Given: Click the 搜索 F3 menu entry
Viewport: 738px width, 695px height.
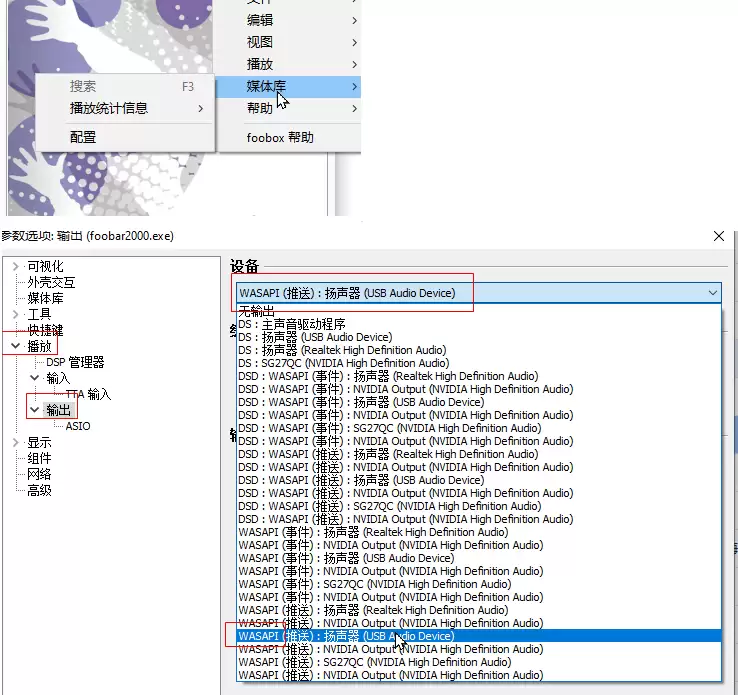Looking at the screenshot, I should [x=125, y=86].
